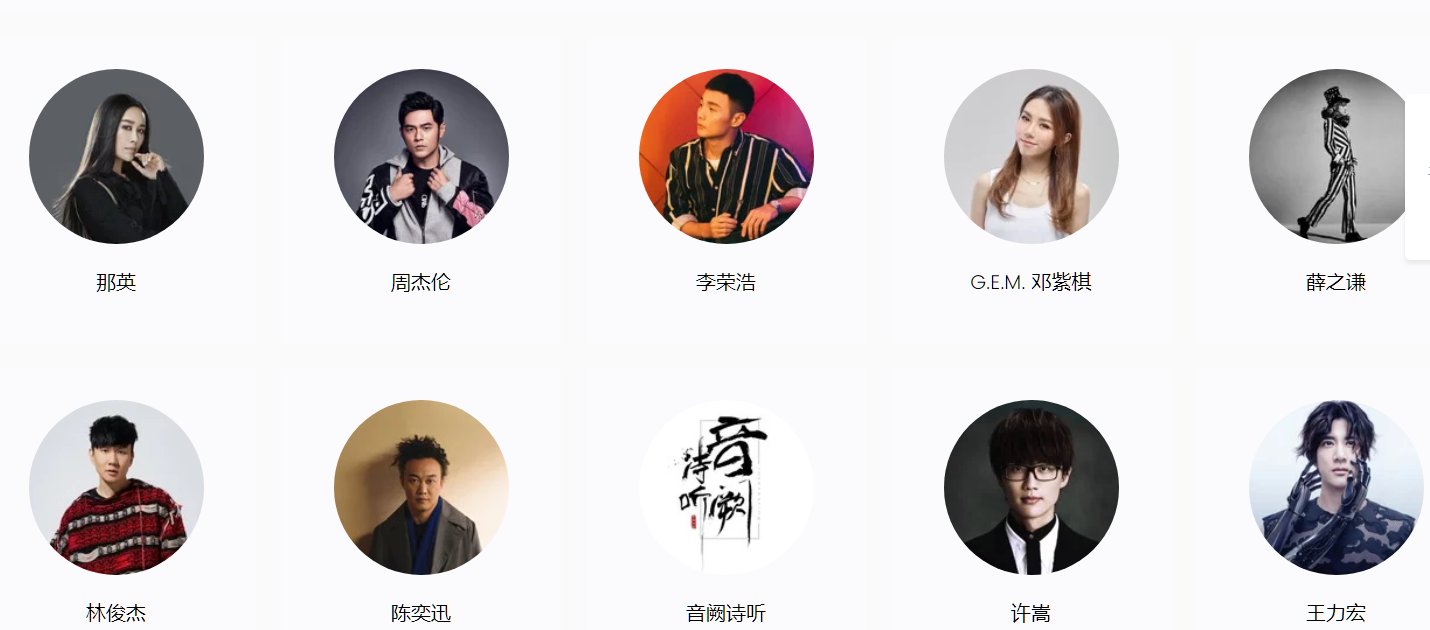This screenshot has width=1430, height=630.
Task: Open 音阙诗听 calligraphy logo avatar
Action: pos(726,487)
